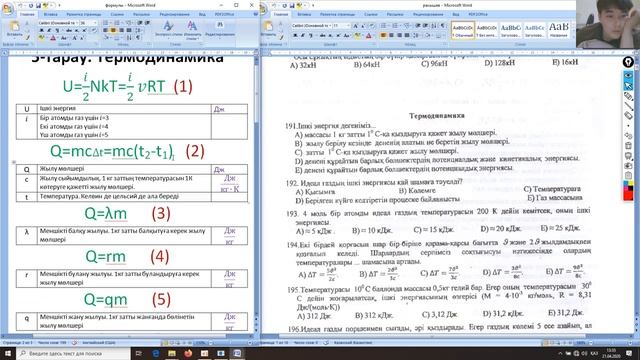The width and height of the screenshot is (640, 360).
Task: Apply Обычный style in styles gallery
Action: 463,30
